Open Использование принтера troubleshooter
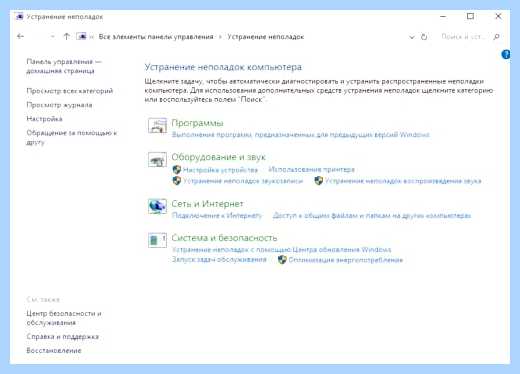This screenshot has width=520, height=374. pos(312,170)
